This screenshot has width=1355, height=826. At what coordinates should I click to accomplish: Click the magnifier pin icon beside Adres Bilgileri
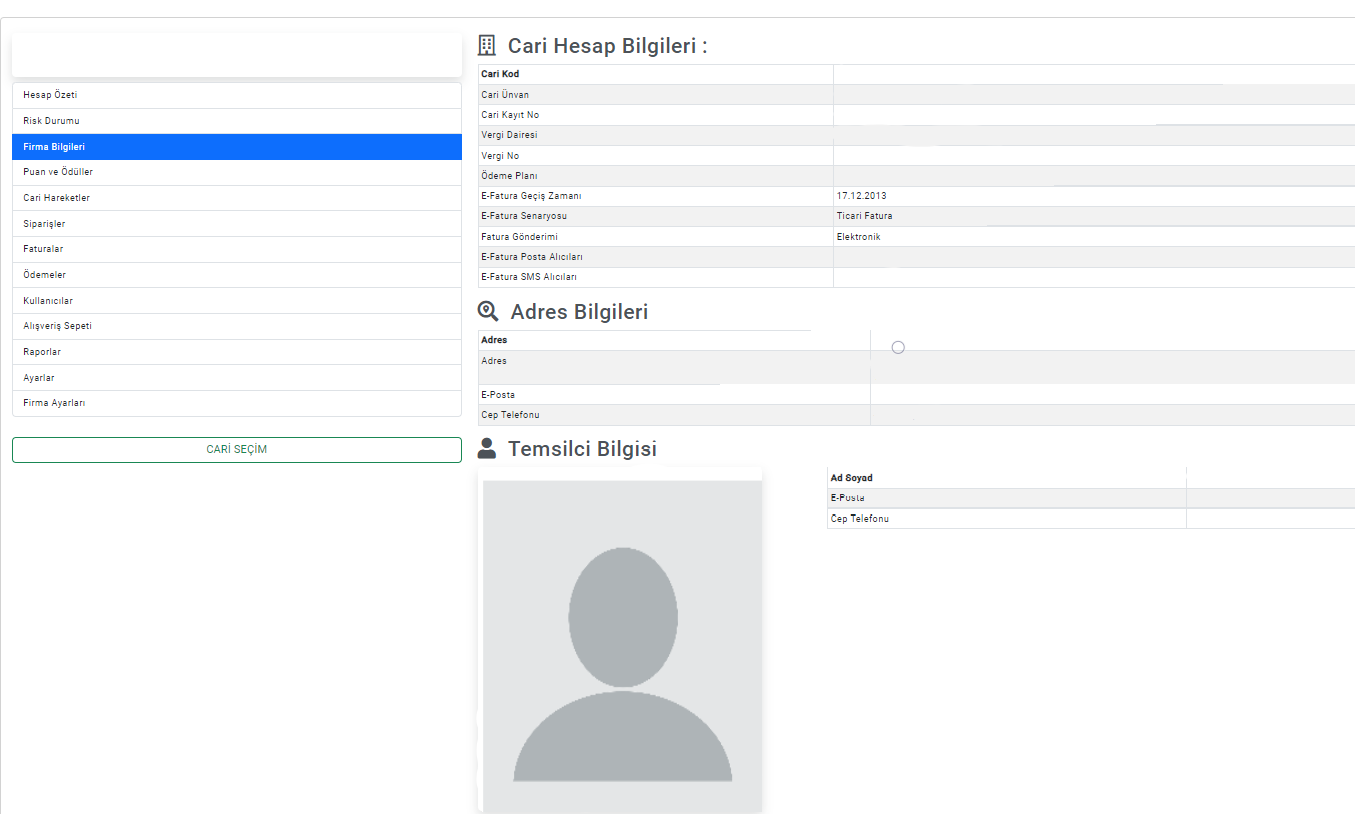pyautogui.click(x=488, y=312)
